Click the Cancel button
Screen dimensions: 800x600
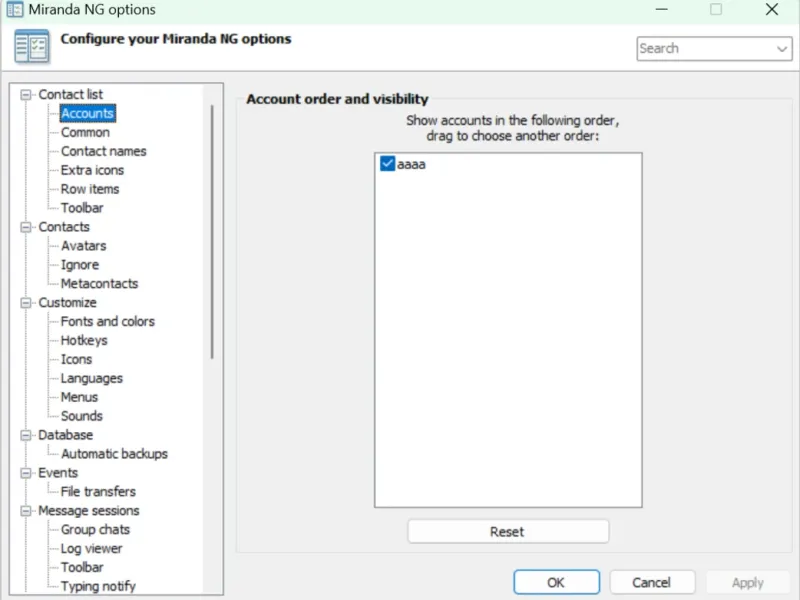pos(652,582)
